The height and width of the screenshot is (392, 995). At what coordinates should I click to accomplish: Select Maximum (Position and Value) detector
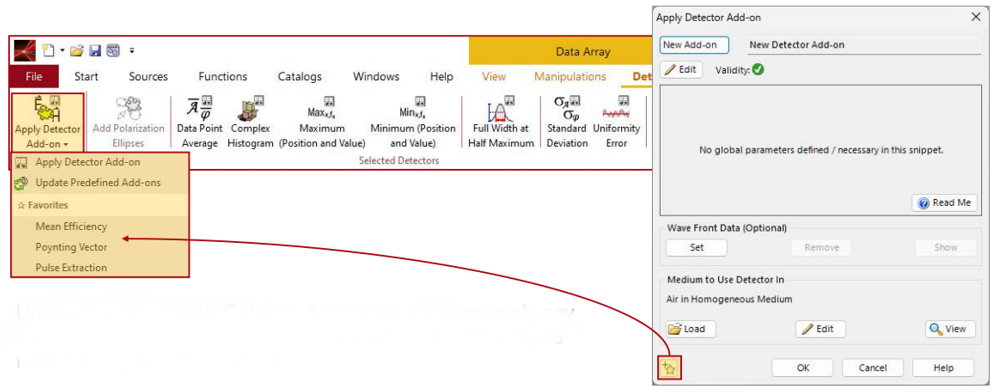pyautogui.click(x=322, y=123)
